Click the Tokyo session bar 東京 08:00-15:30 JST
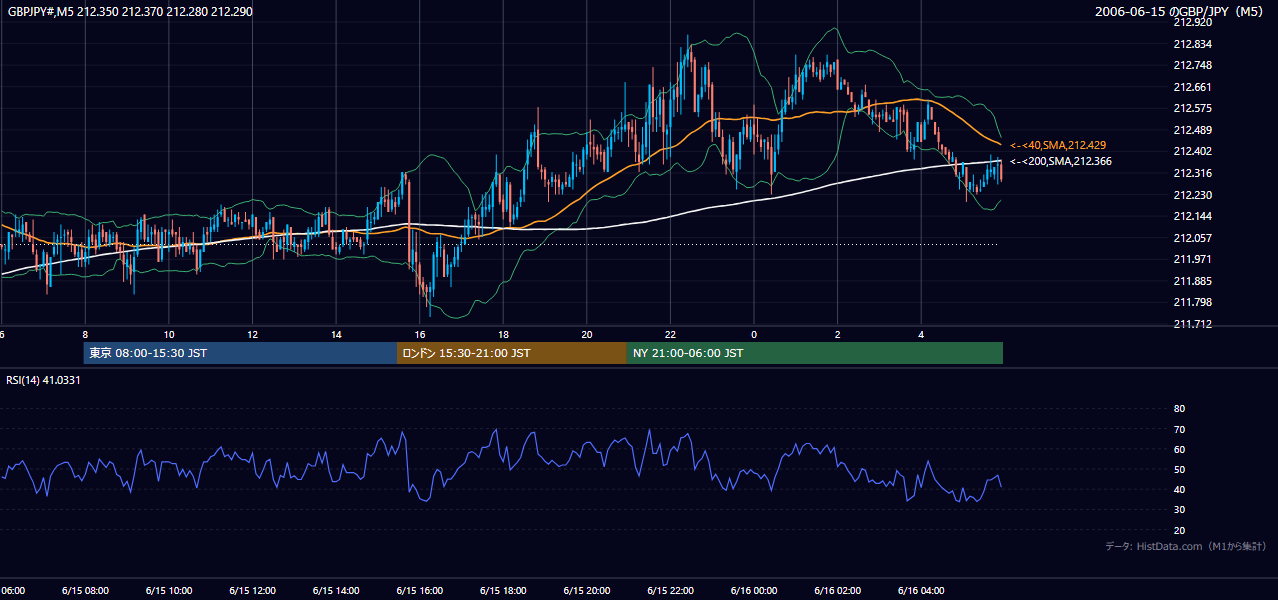 (x=240, y=353)
